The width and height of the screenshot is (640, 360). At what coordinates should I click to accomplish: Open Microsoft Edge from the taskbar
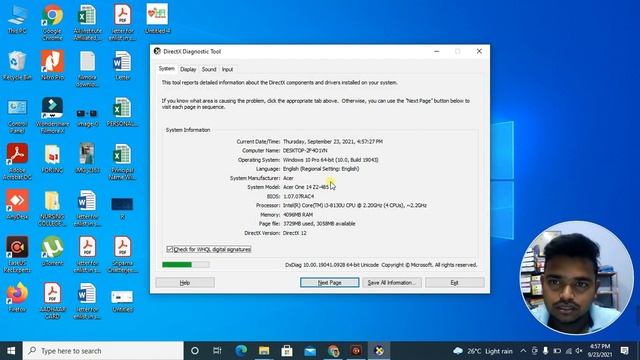(x=241, y=351)
